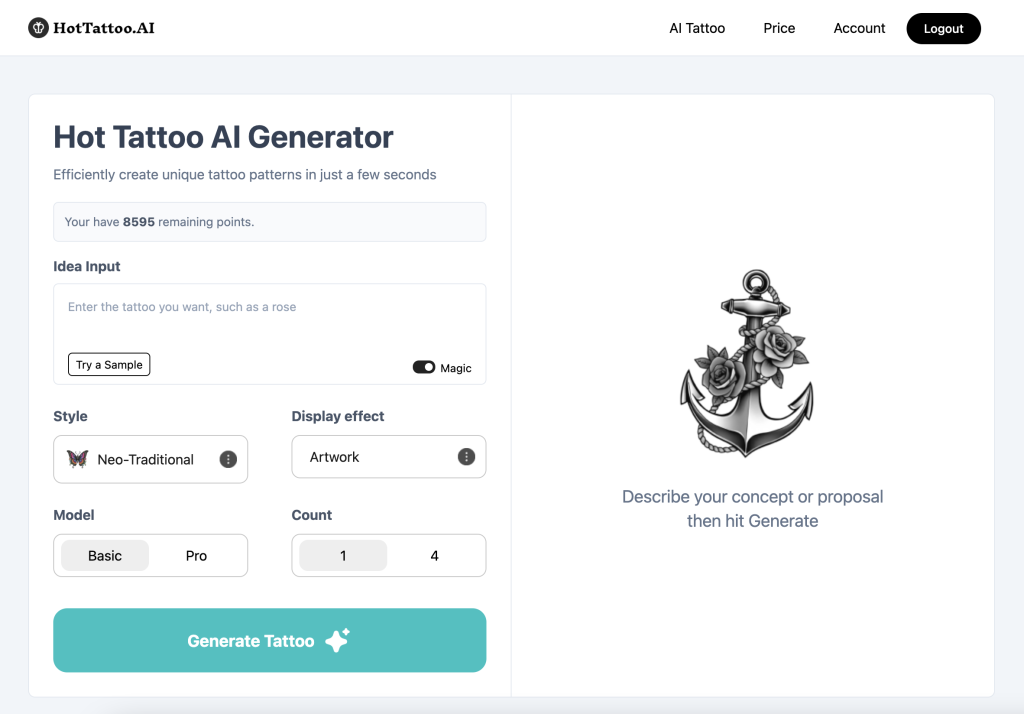Viewport: 1024px width, 714px height.
Task: Click the Try a Sample button
Action: 109,365
